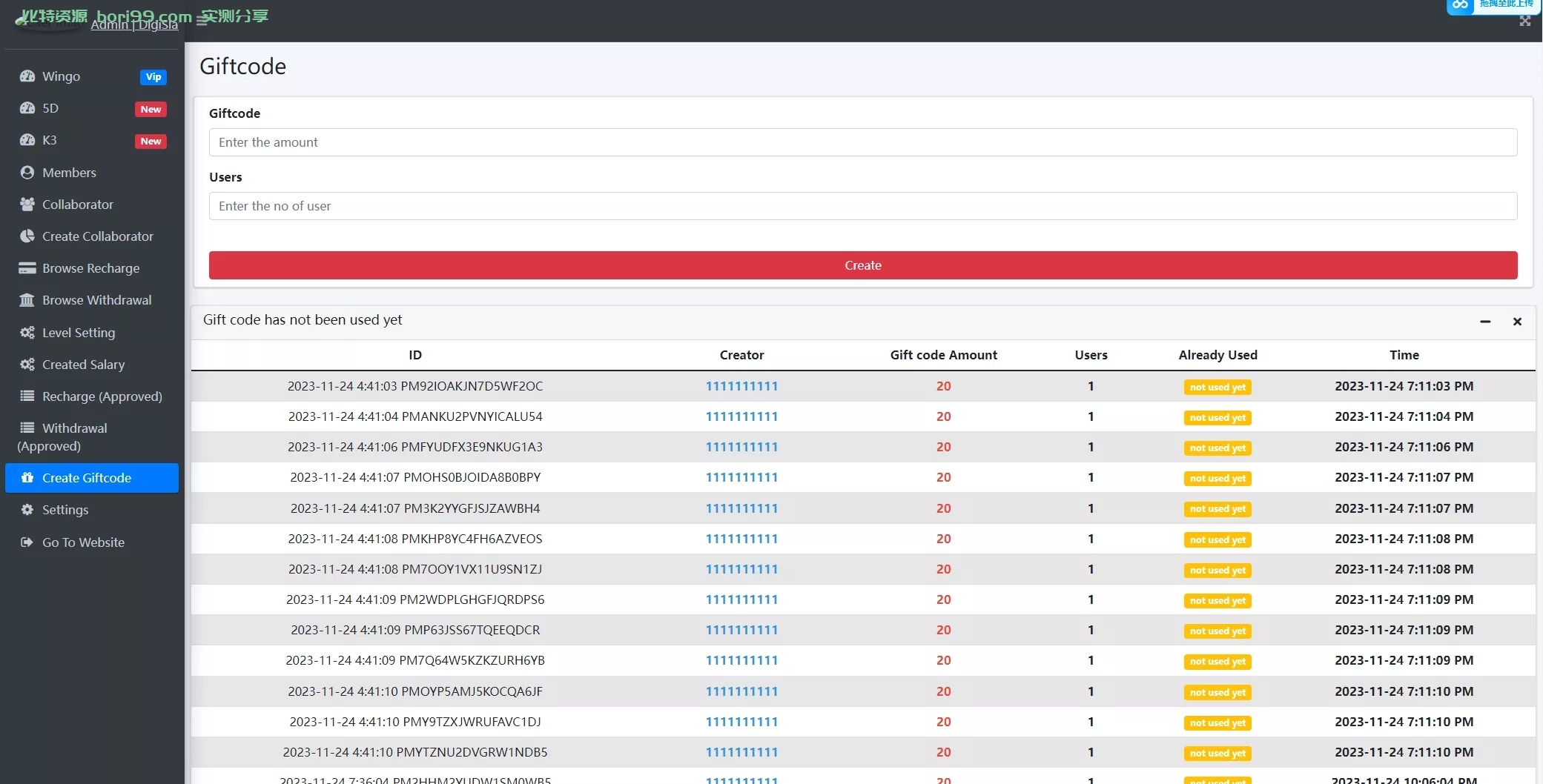This screenshot has width=1543, height=784.
Task: Click the Wingo dashboard icon
Action: point(27,76)
